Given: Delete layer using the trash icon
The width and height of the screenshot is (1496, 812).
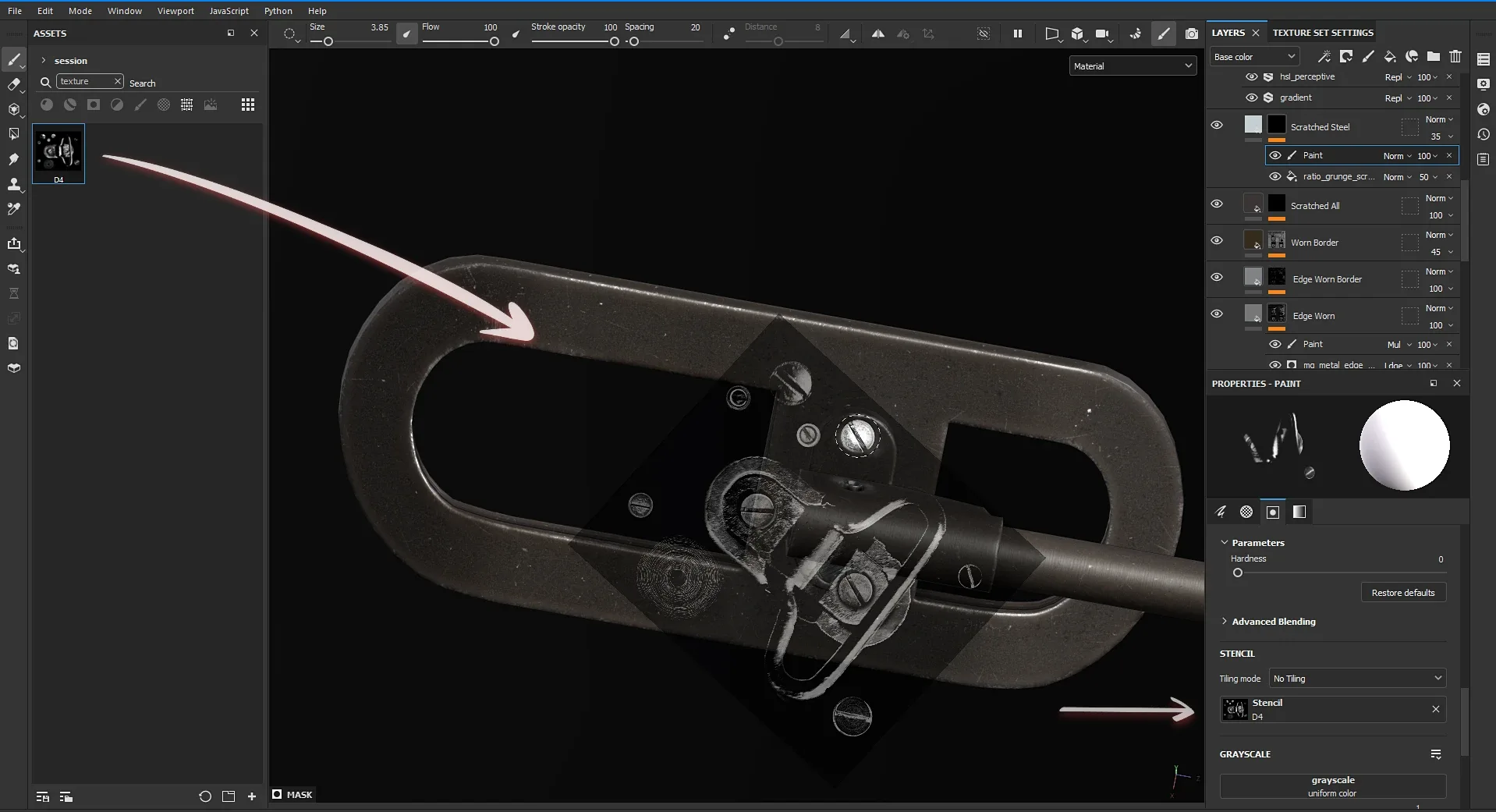Looking at the screenshot, I should tap(1455, 56).
